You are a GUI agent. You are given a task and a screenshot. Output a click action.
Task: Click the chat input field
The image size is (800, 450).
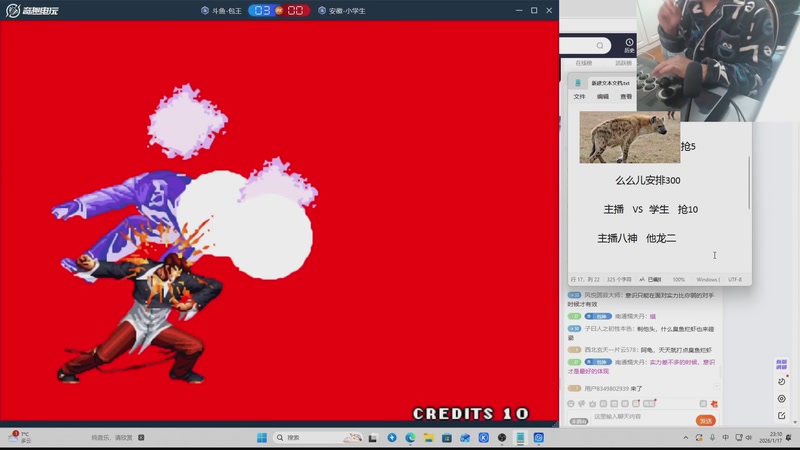pos(640,417)
